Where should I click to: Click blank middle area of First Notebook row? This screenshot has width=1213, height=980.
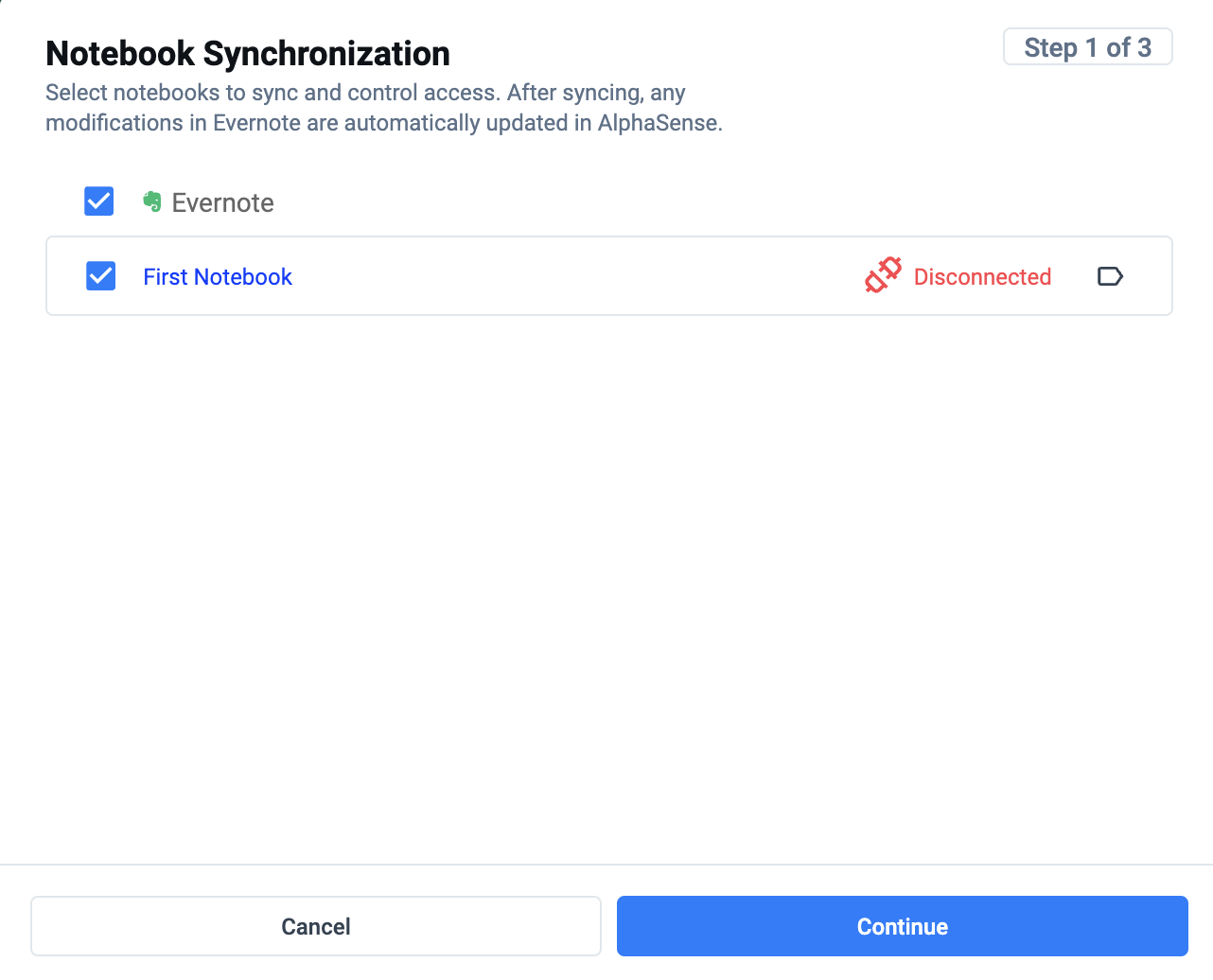[x=568, y=276]
